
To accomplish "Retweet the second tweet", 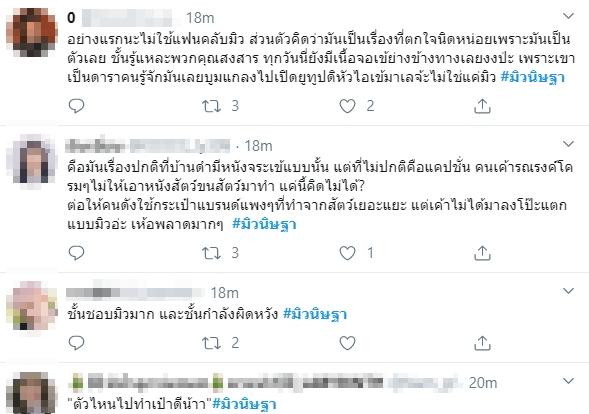I will click(211, 253).
